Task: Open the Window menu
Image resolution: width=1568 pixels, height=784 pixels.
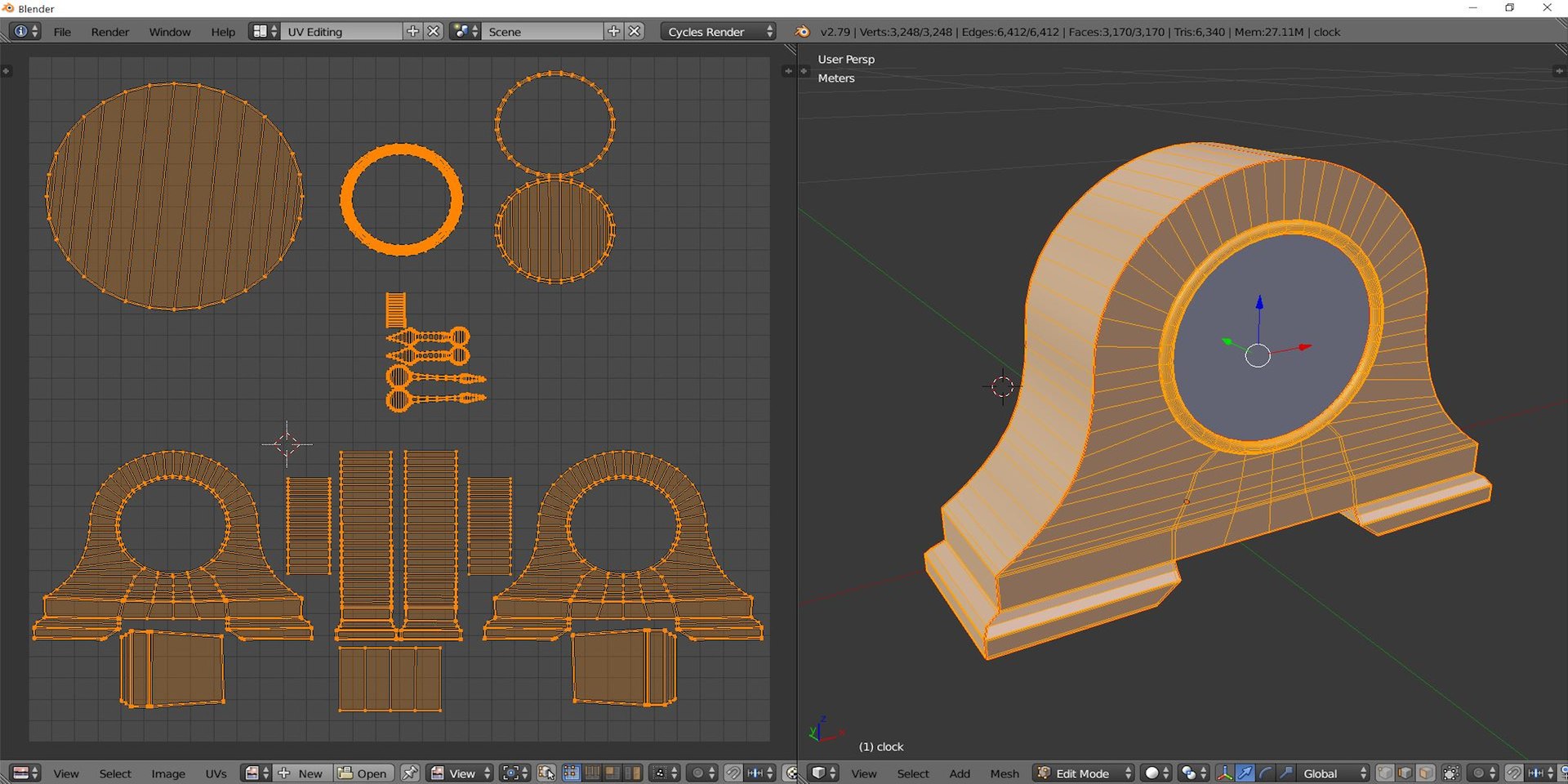Action: coord(170,32)
